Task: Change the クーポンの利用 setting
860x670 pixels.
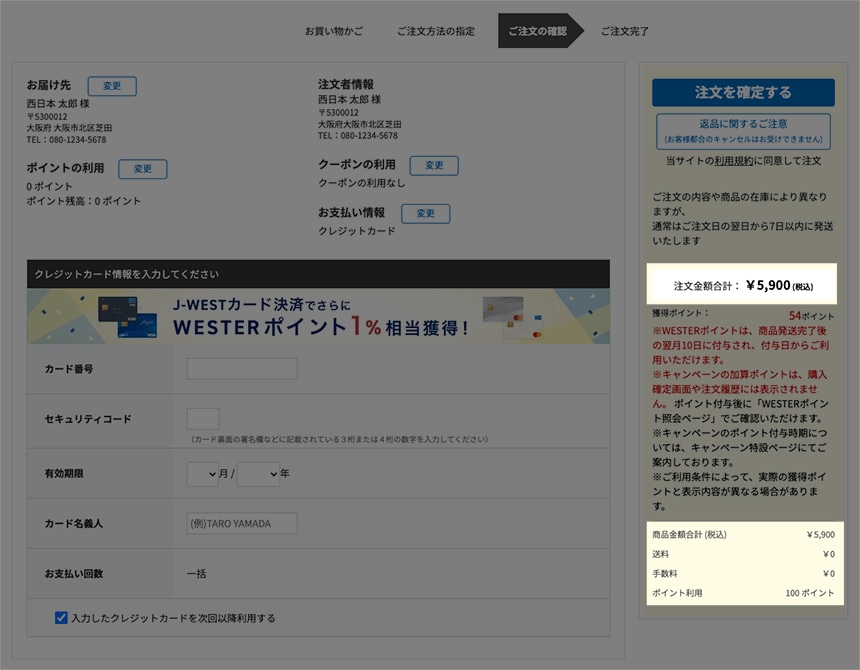Action: tap(434, 165)
